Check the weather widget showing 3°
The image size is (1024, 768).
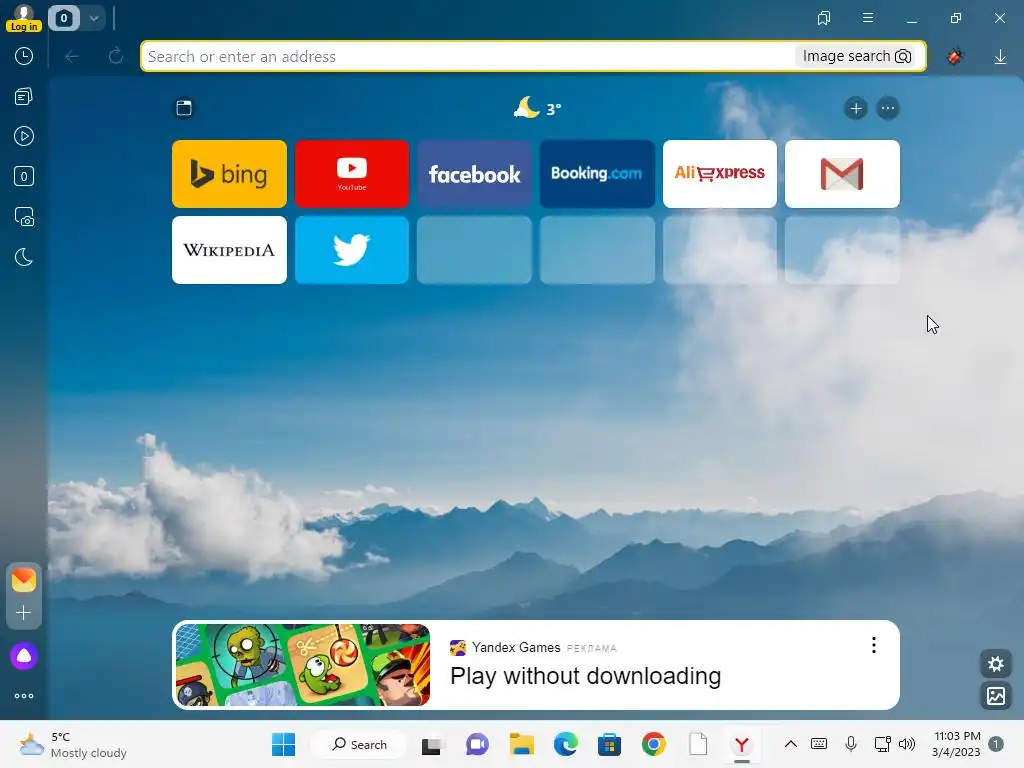[x=537, y=108]
